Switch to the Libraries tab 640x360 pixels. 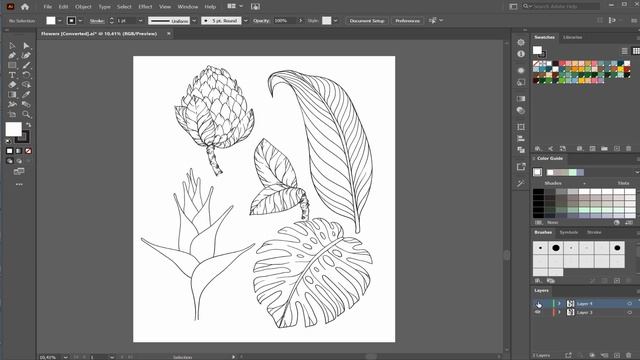pyautogui.click(x=573, y=37)
